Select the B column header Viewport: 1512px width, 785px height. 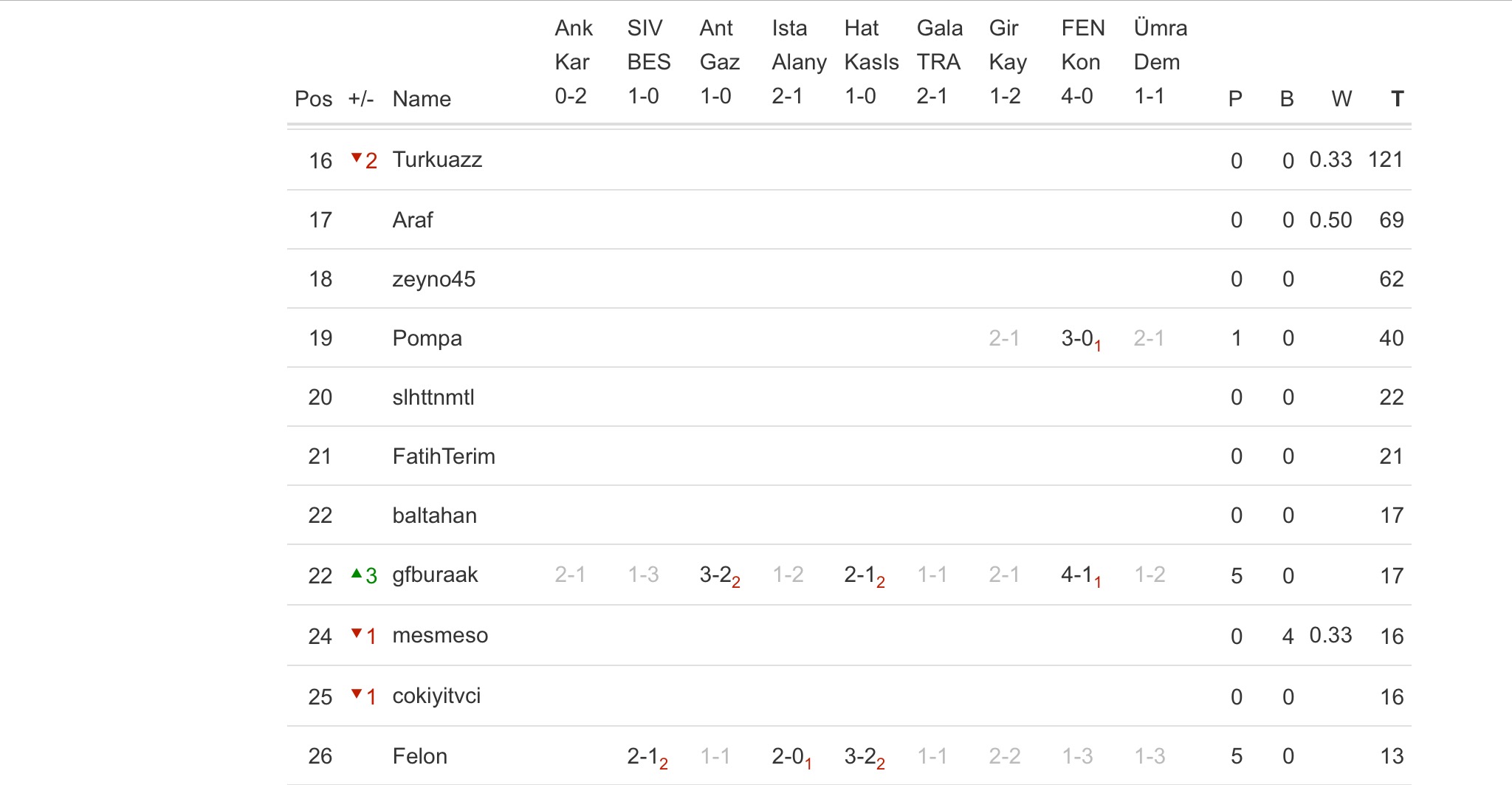1287,99
